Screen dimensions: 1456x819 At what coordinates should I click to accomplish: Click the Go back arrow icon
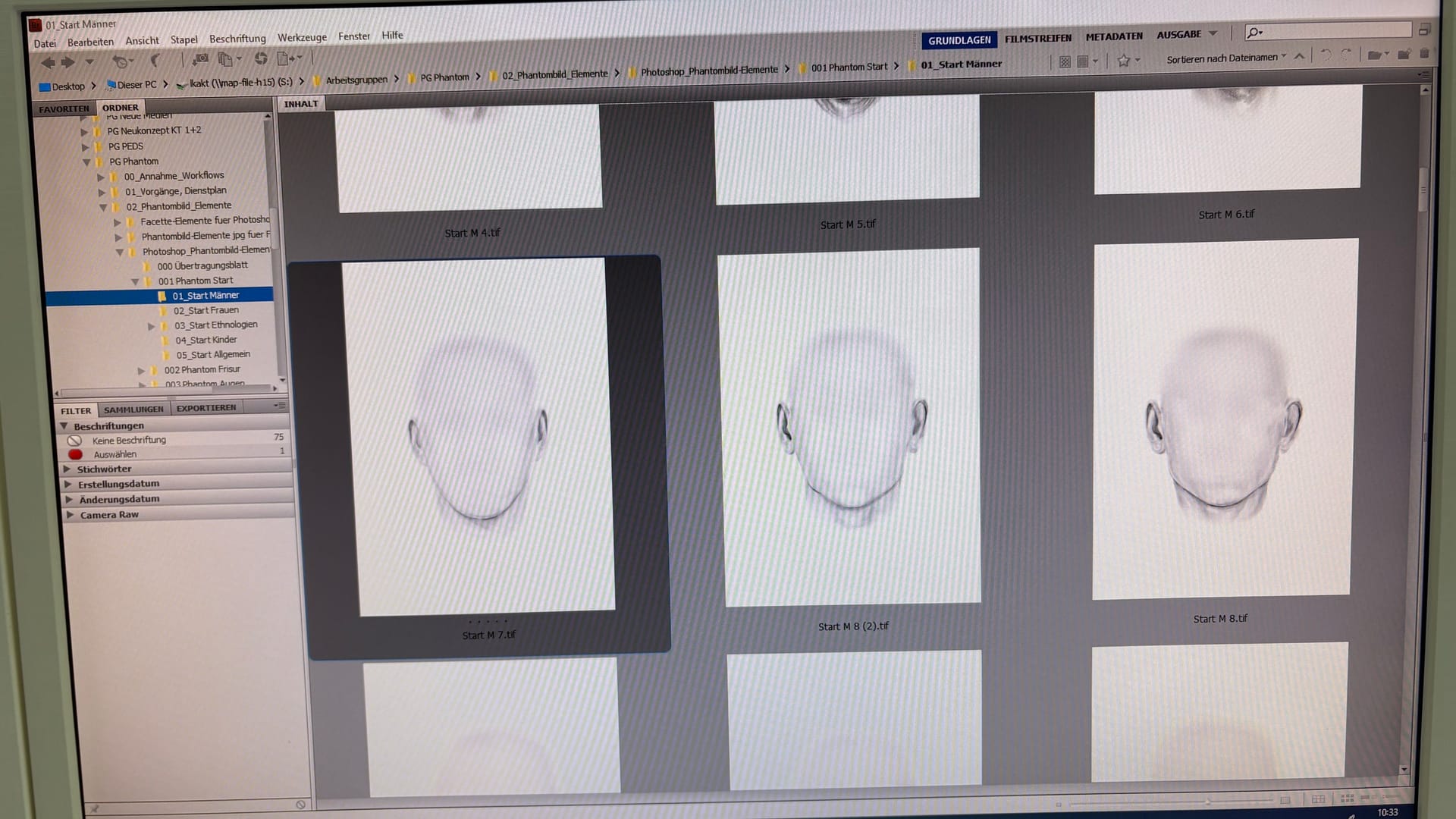pos(48,62)
